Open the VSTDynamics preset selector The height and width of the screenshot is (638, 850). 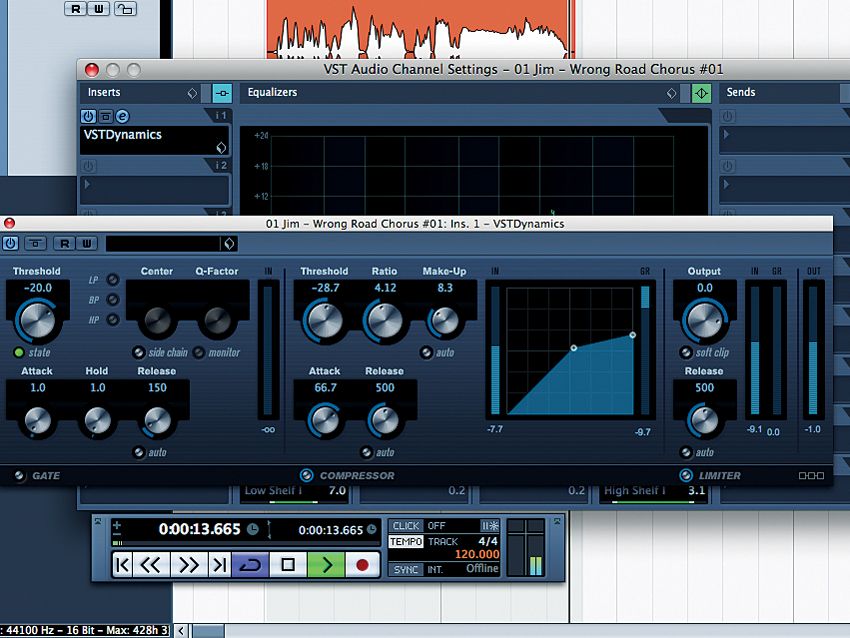[229, 243]
